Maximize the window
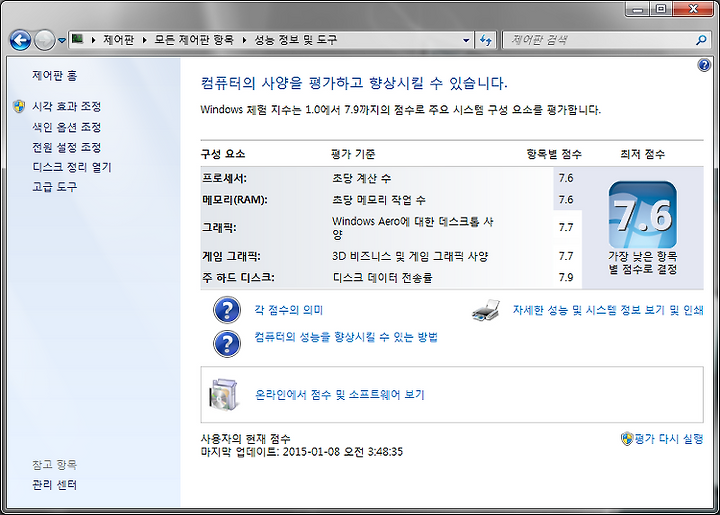The width and height of the screenshot is (720, 515). click(661, 9)
